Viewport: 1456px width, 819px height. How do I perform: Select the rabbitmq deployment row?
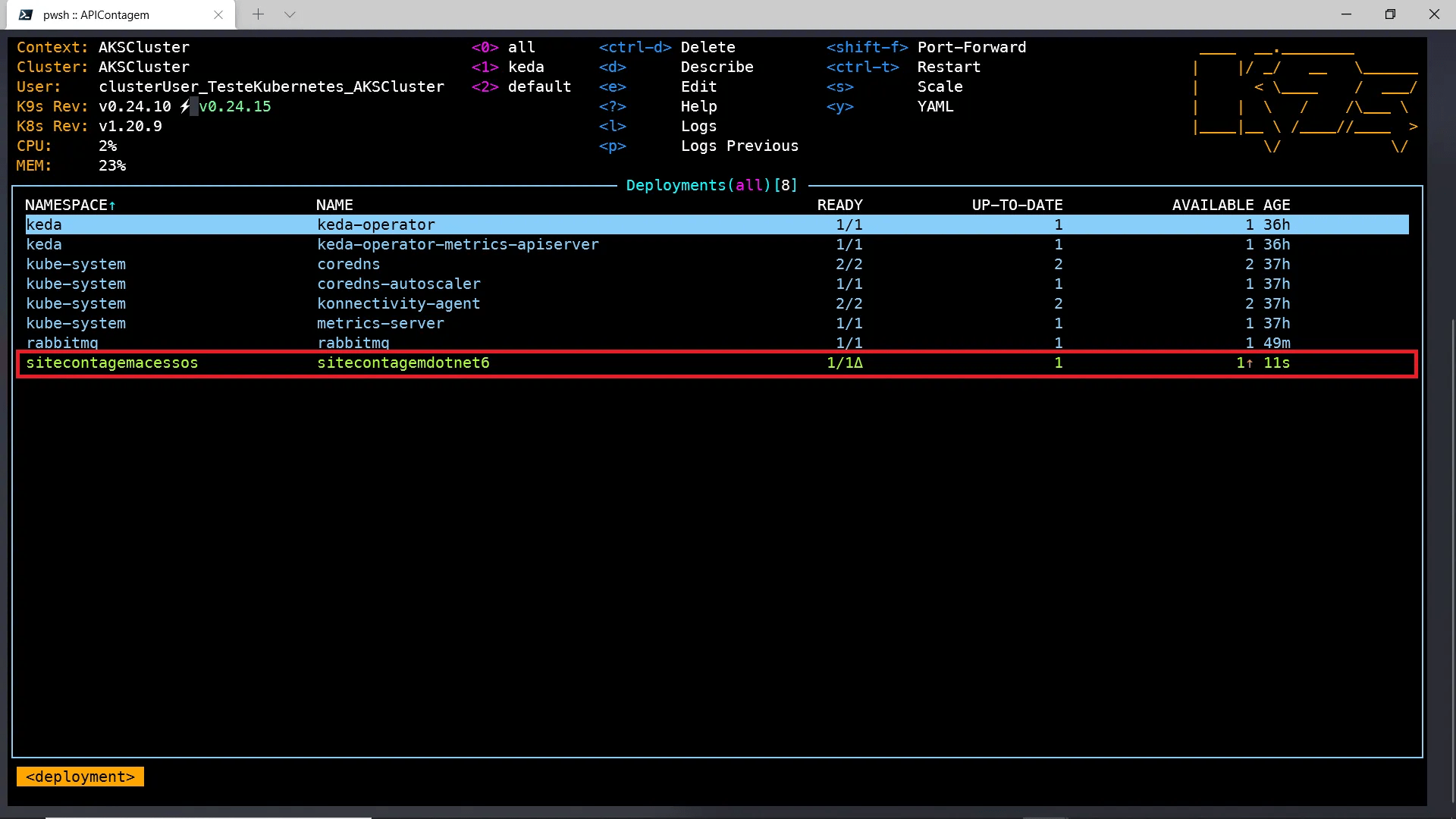pos(353,343)
